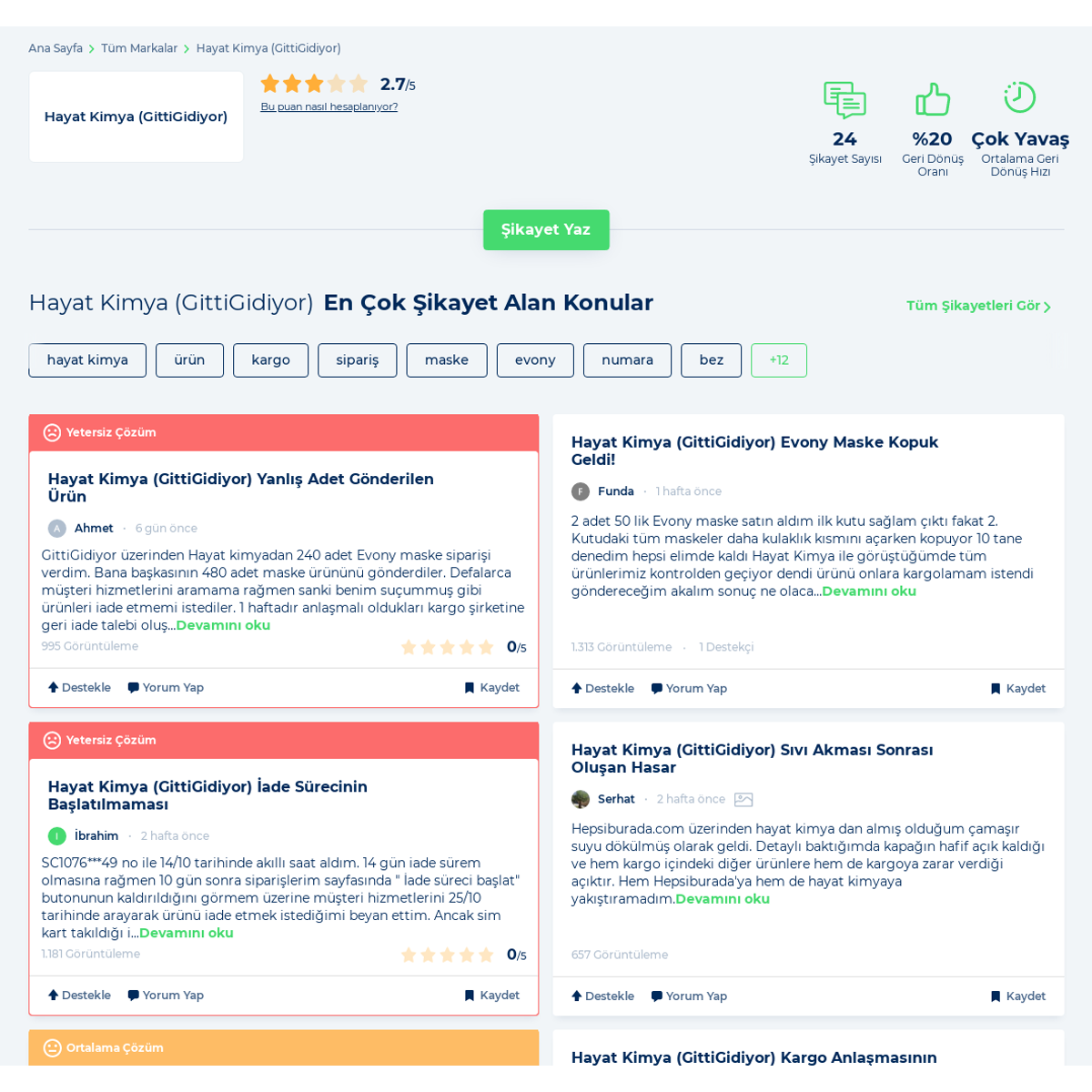Image resolution: width=1092 pixels, height=1092 pixels.
Task: Click Funda's avatar icon
Action: 581,491
